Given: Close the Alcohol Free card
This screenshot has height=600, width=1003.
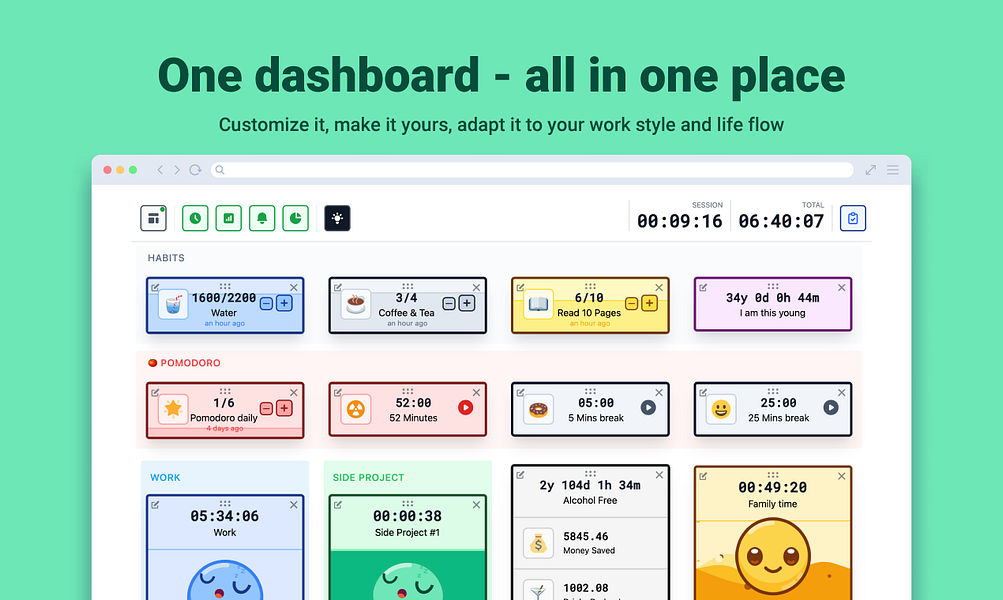Looking at the screenshot, I should pyautogui.click(x=659, y=475).
